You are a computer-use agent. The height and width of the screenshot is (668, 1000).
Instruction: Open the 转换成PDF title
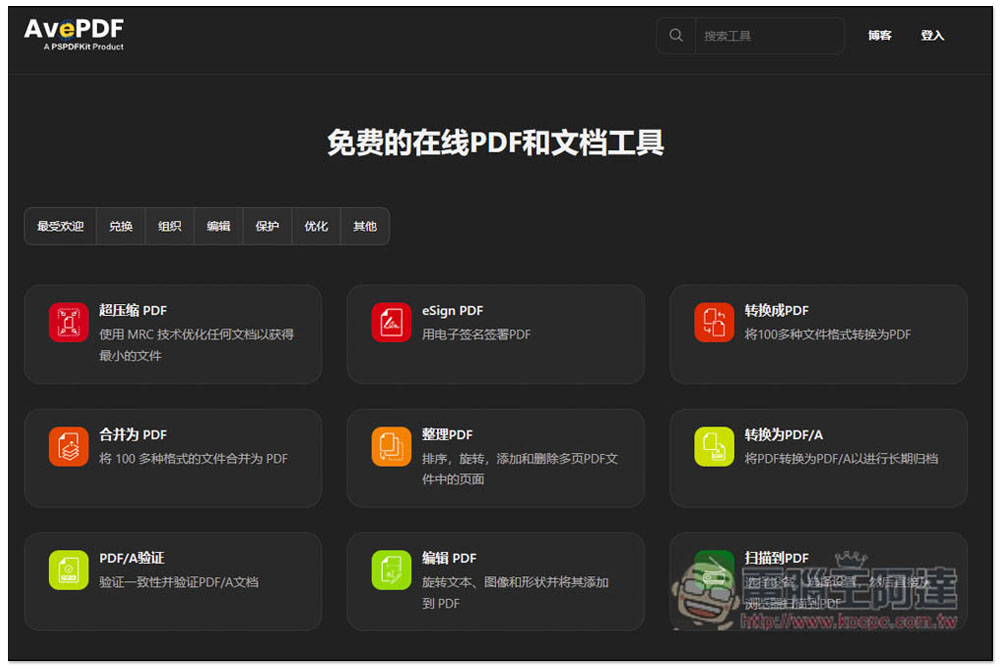point(776,311)
